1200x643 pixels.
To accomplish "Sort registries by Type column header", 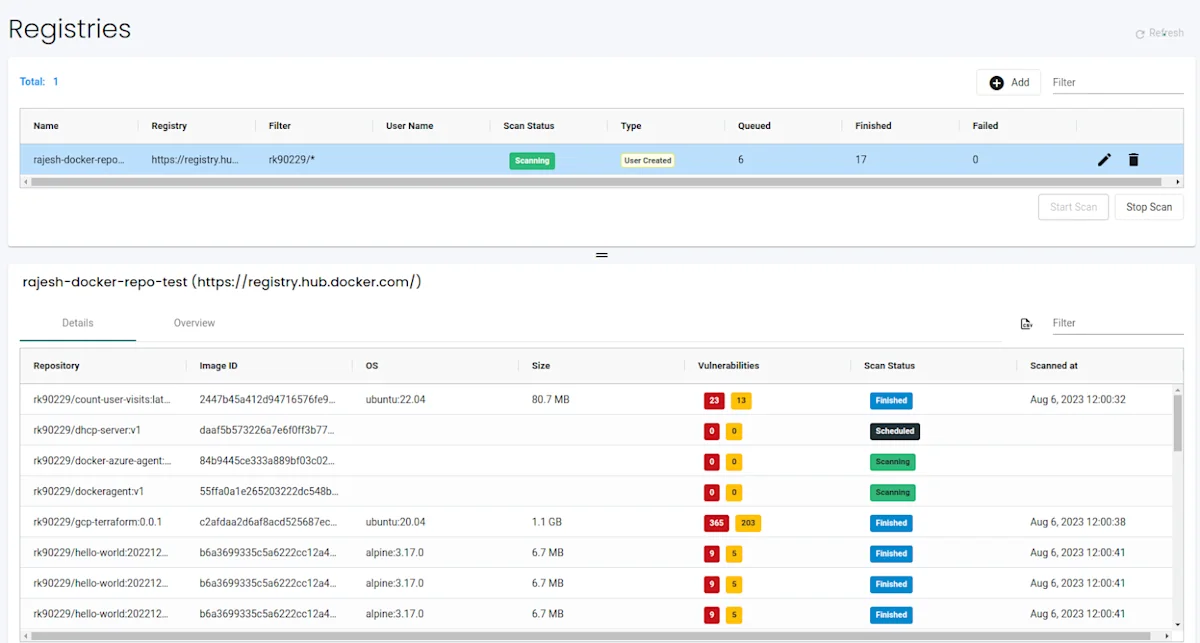I will click(631, 126).
